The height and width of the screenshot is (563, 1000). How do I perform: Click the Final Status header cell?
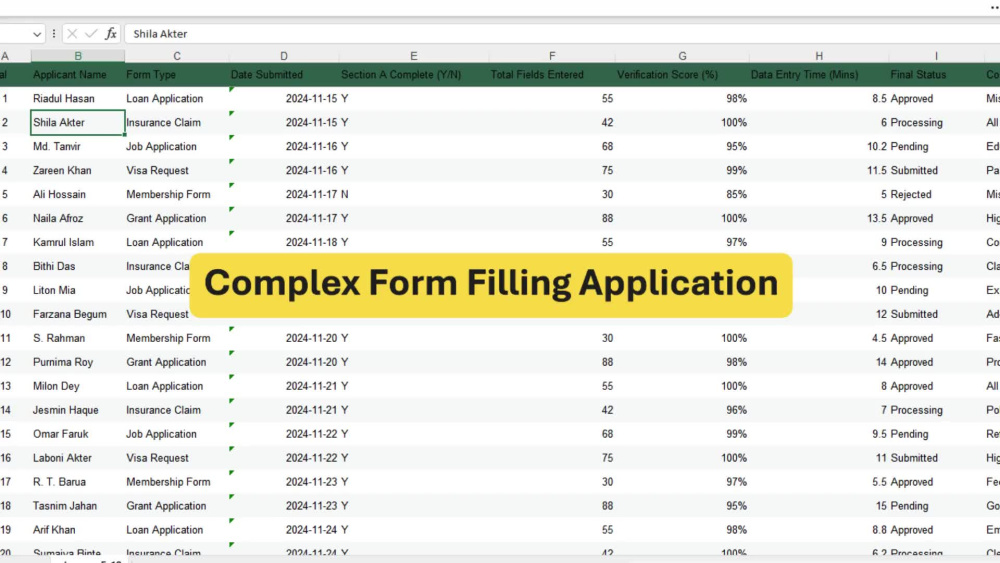pos(936,75)
